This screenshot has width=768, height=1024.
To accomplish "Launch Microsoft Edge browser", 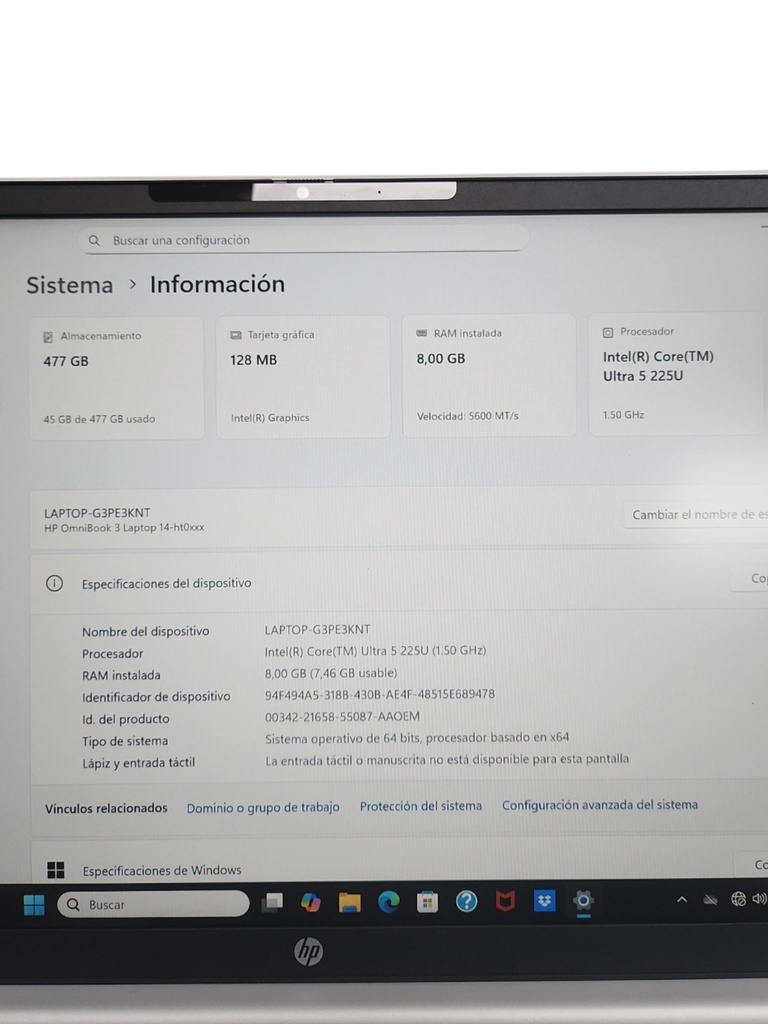I will tap(389, 902).
